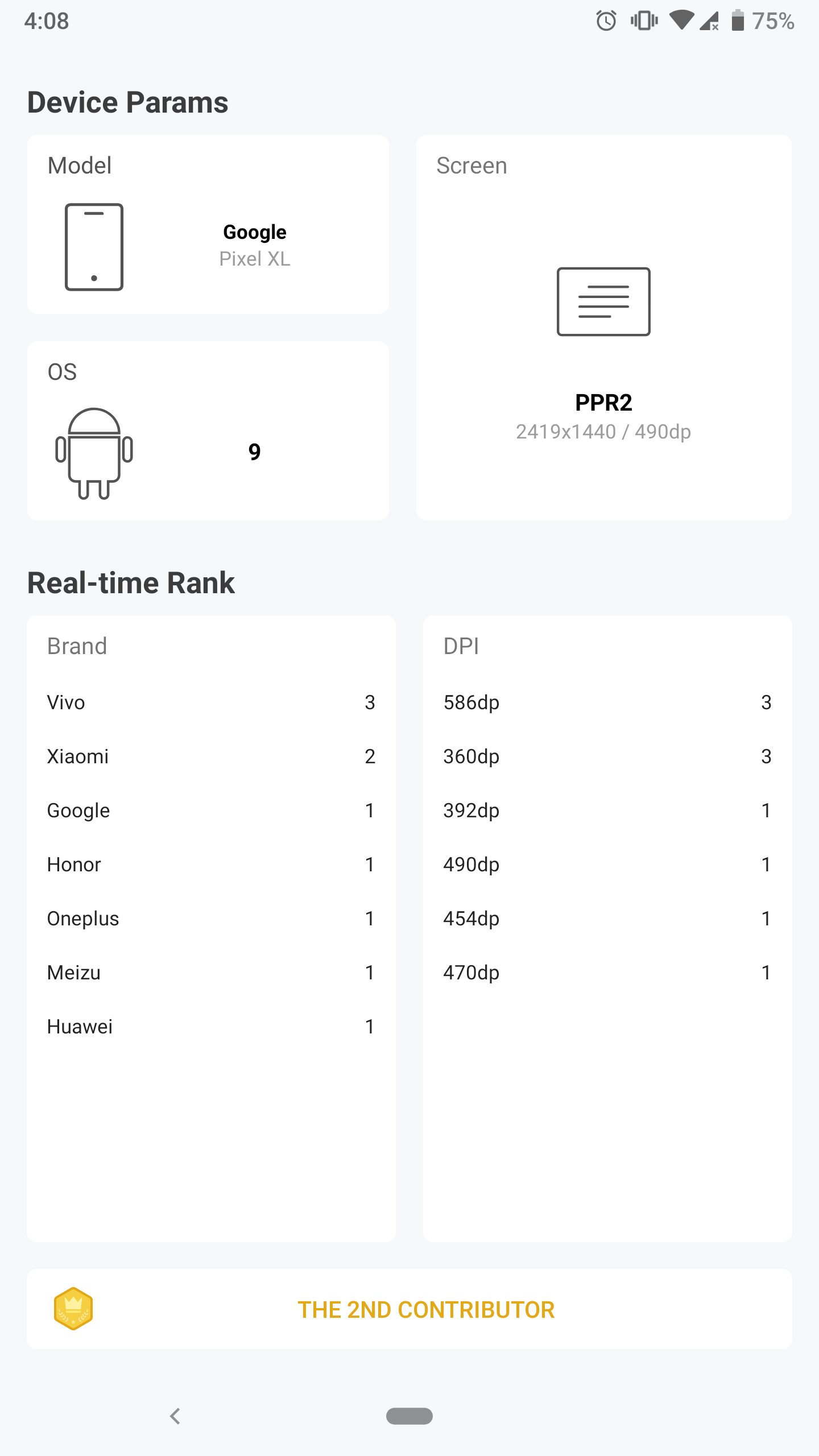819x1456 pixels.
Task: Select the Vivo brand row
Action: 210,702
